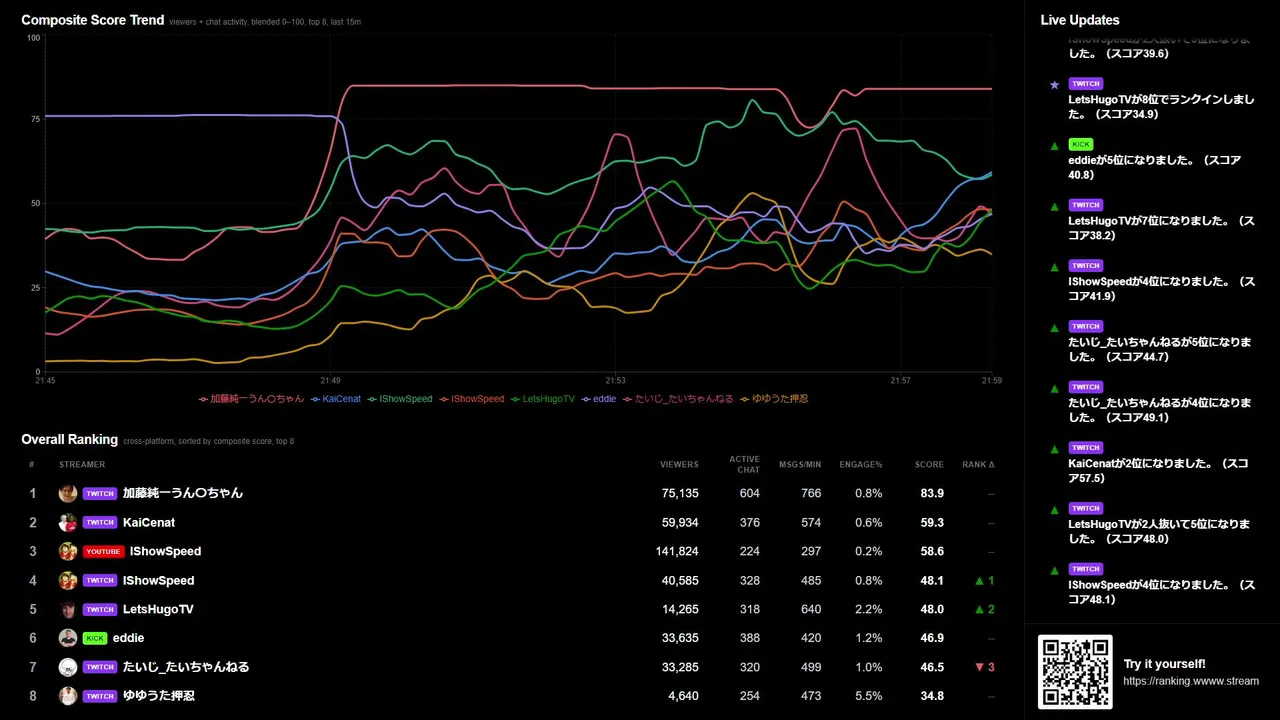Toggle ゆゆうた押忍 series in chart legend

coord(774,399)
